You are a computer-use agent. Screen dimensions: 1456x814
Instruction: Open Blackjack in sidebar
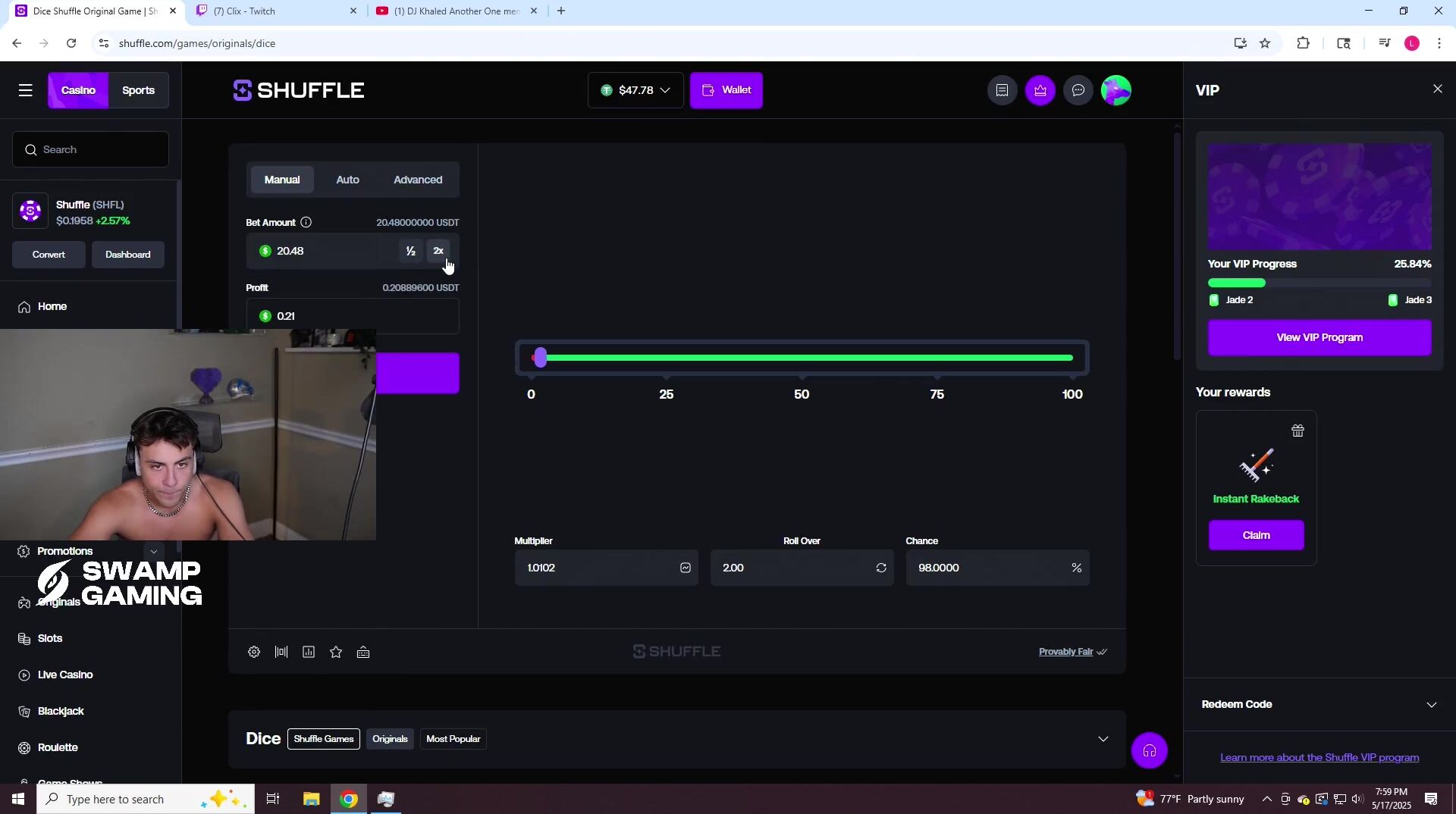click(x=61, y=711)
